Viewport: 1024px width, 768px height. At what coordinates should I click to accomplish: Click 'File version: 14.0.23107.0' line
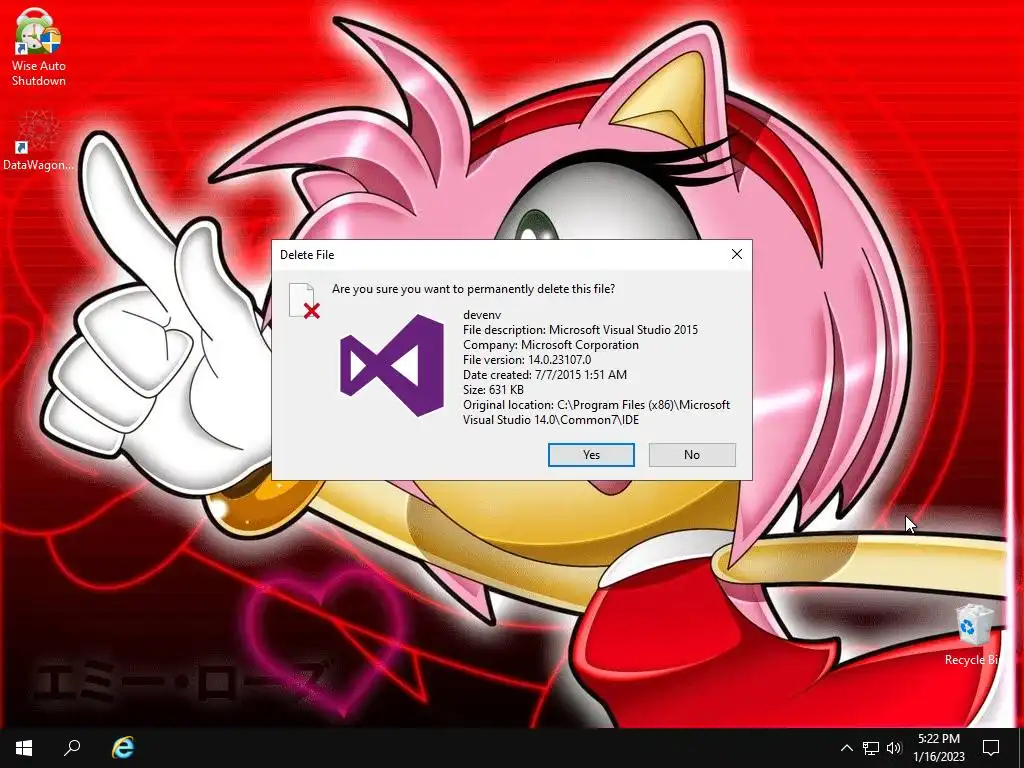click(527, 360)
